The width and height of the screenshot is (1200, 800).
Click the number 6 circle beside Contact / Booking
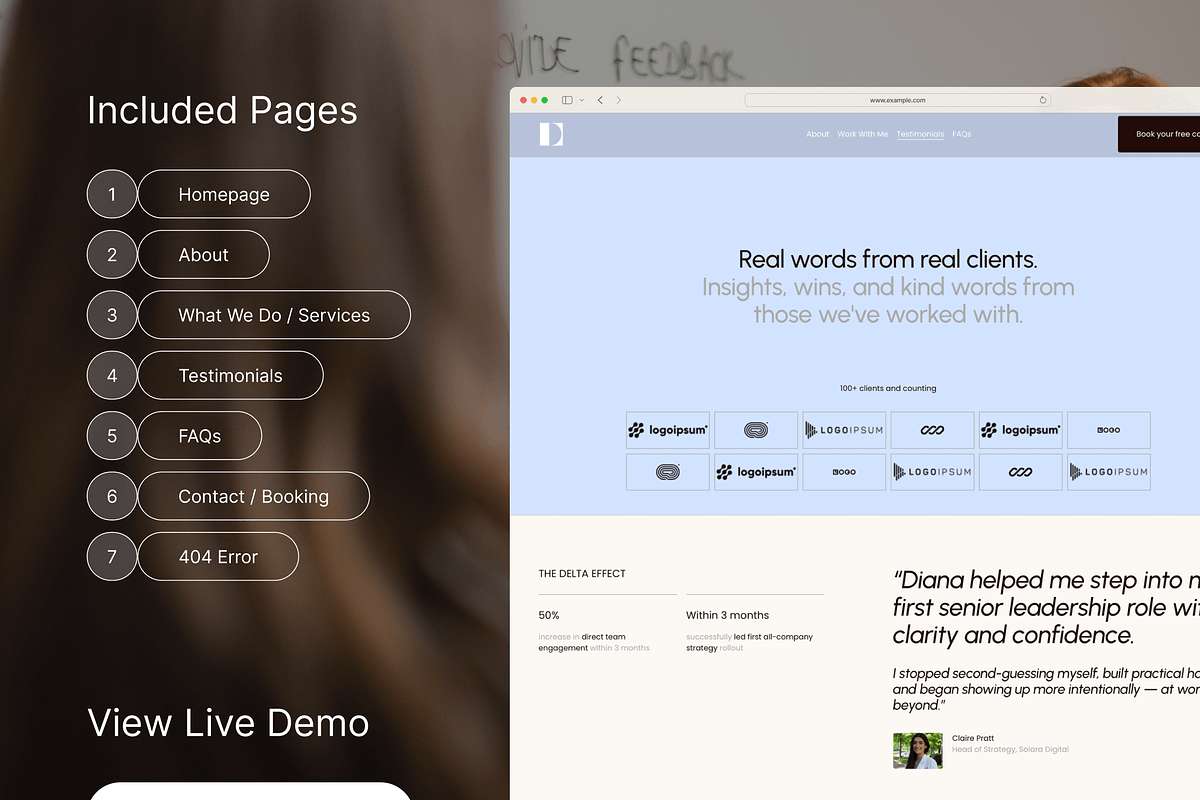pos(112,496)
